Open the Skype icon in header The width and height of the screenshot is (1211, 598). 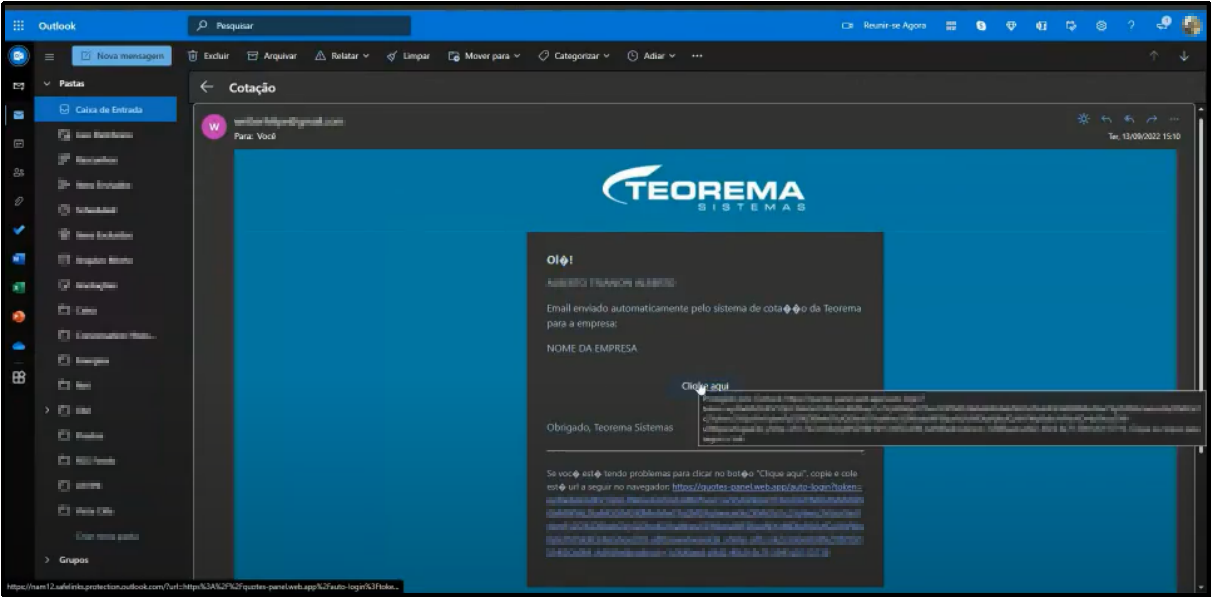click(982, 26)
